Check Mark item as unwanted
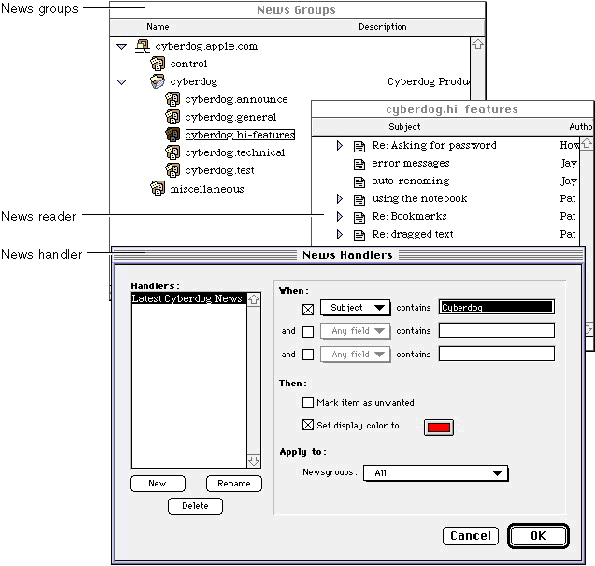 (x=308, y=402)
